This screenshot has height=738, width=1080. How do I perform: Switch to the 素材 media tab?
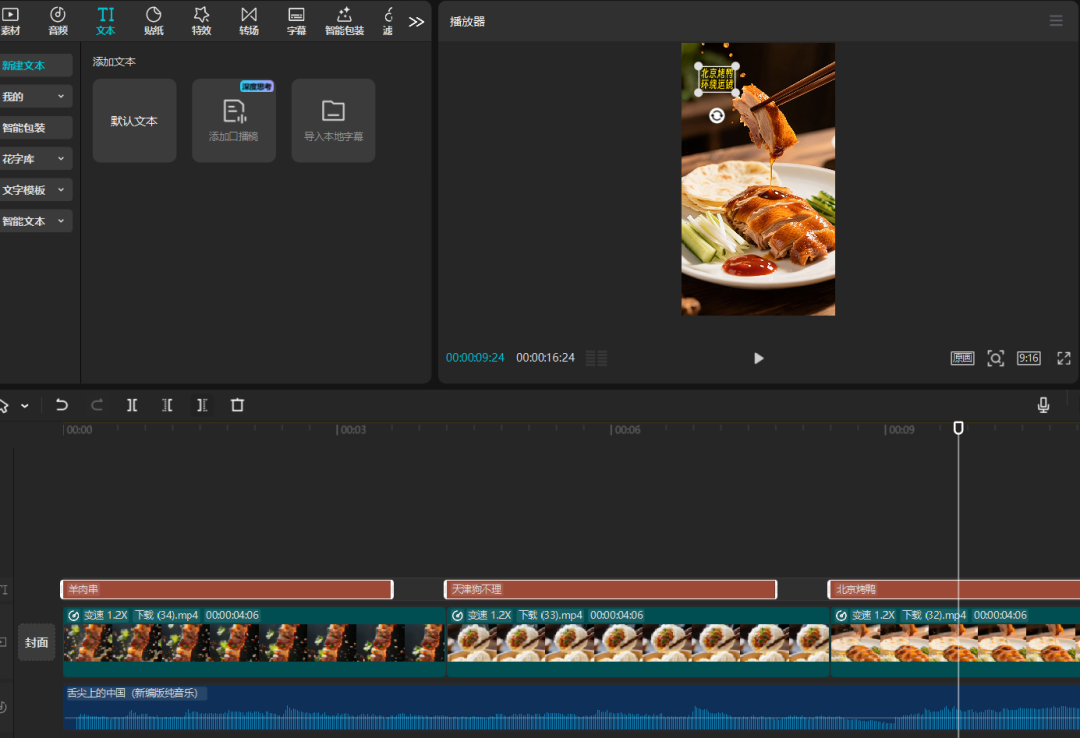(12, 20)
